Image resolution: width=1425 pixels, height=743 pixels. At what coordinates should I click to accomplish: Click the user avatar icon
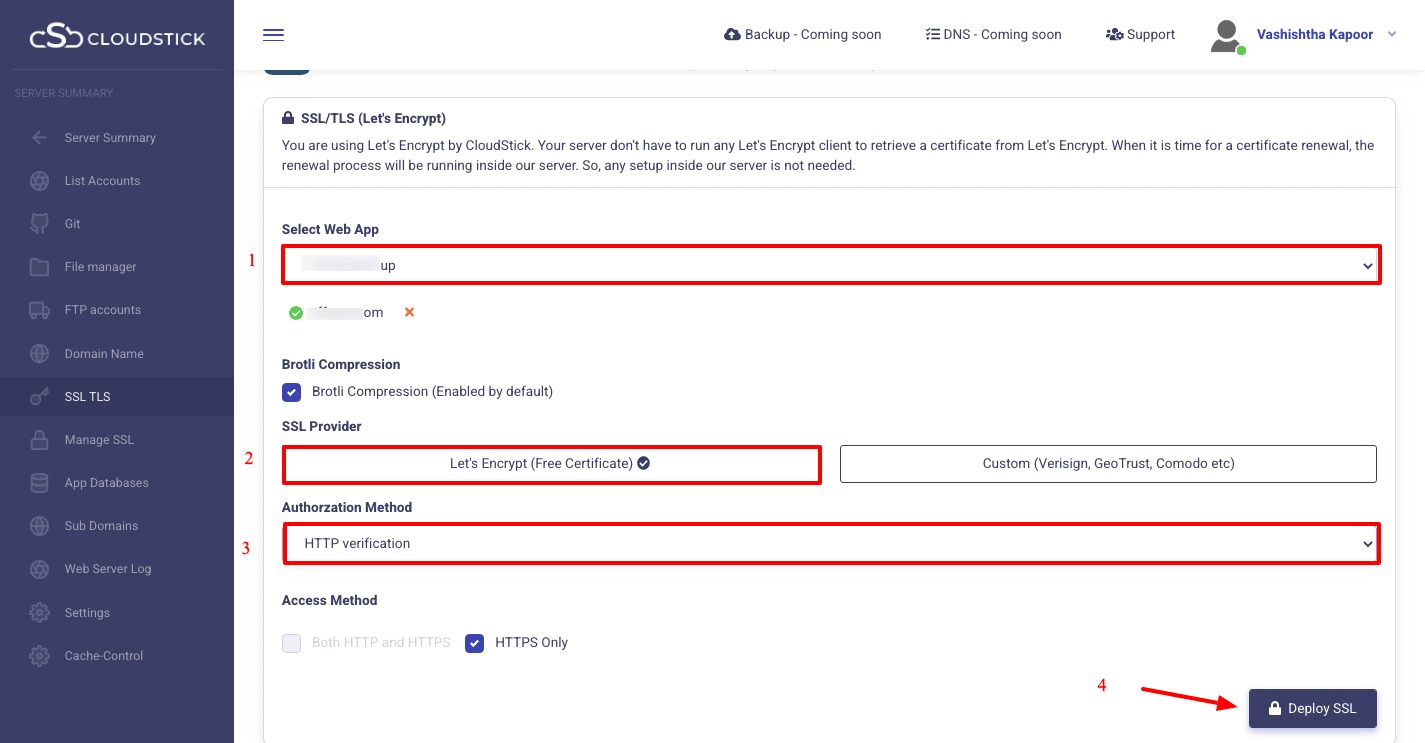(x=1226, y=35)
